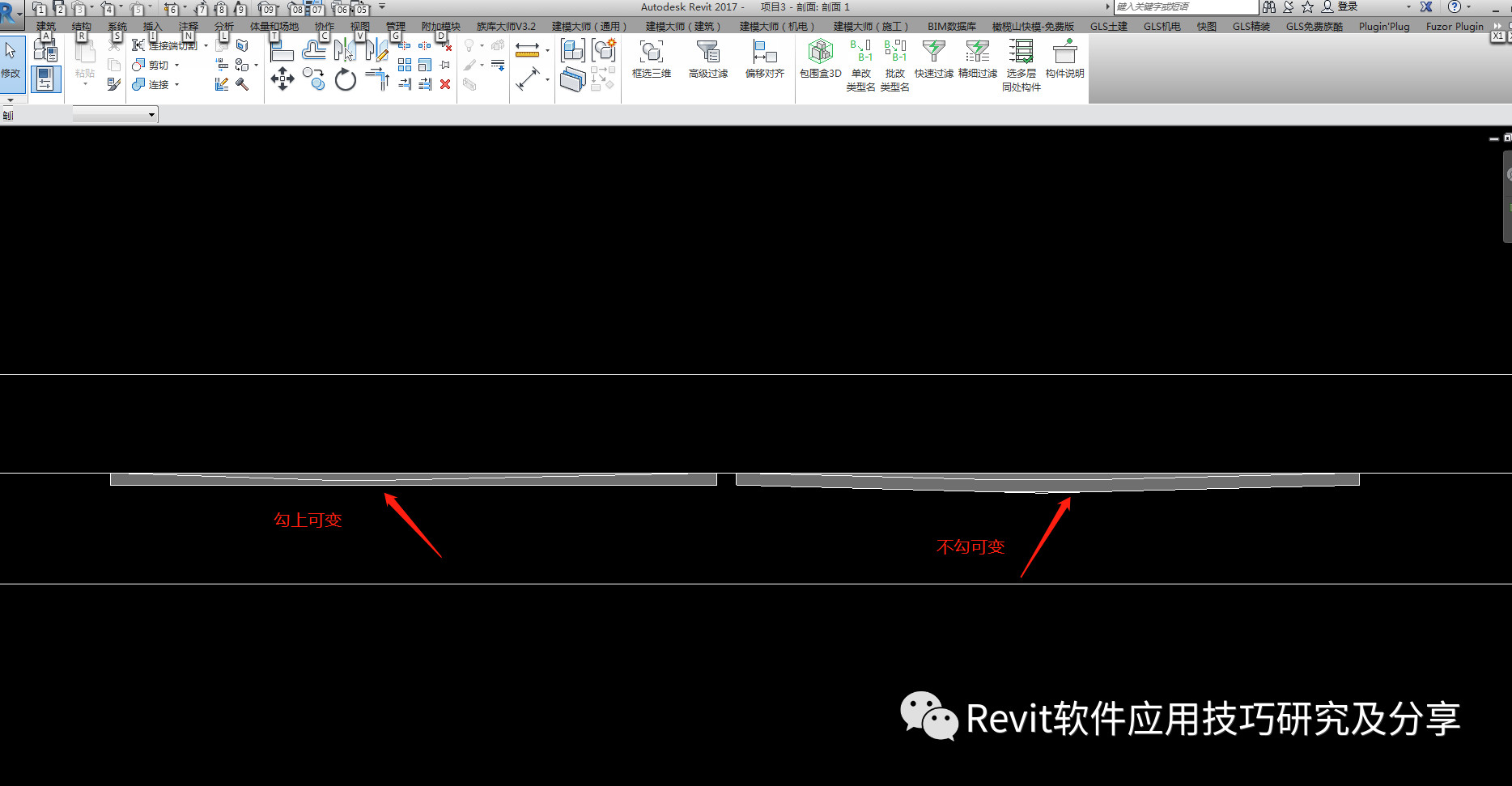Expand the measure tool dropdown arrow

[548, 50]
